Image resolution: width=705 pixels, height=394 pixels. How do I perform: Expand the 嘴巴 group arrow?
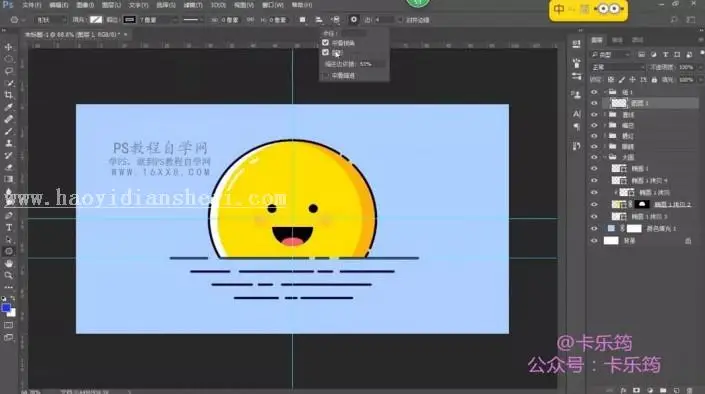605,125
